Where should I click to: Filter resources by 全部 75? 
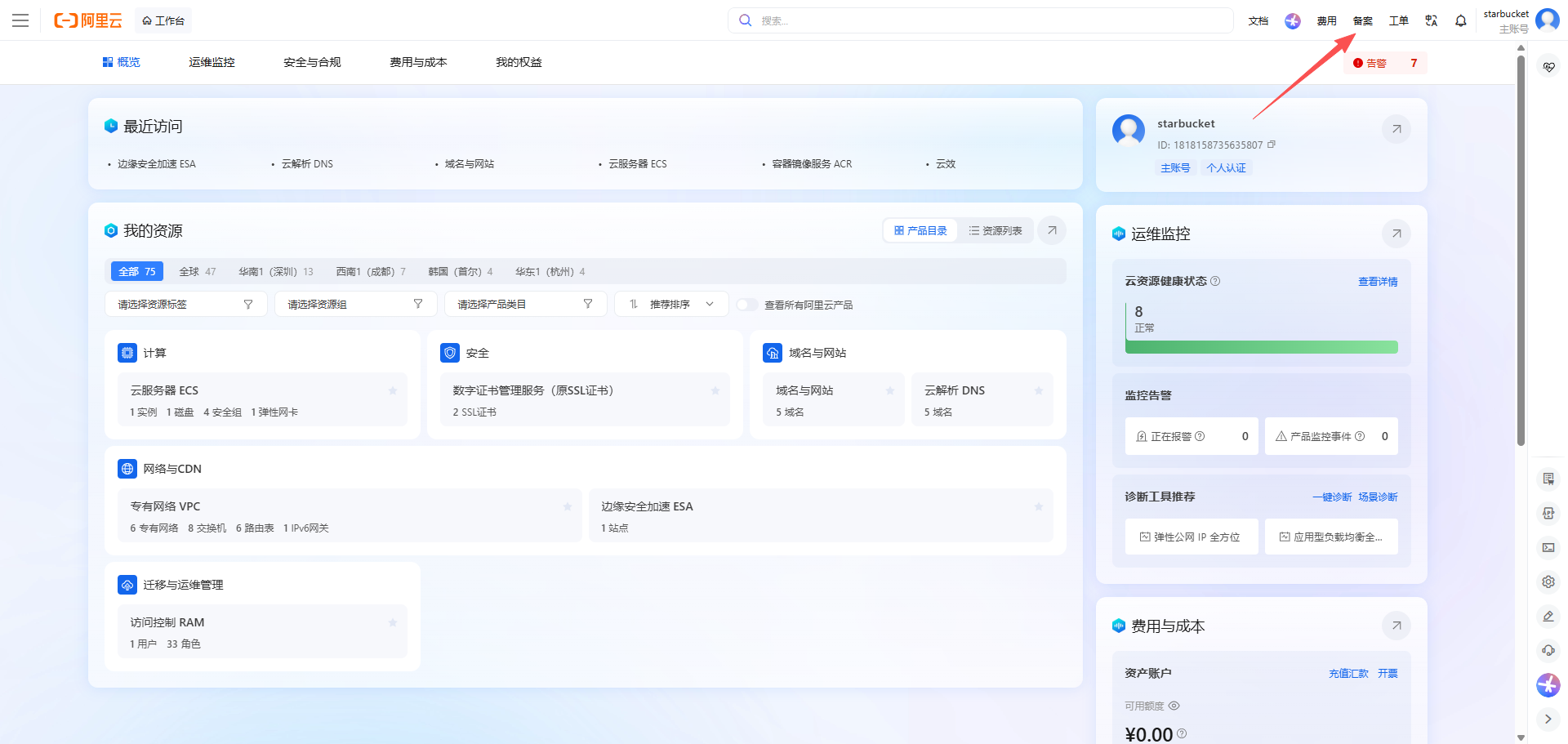(137, 271)
